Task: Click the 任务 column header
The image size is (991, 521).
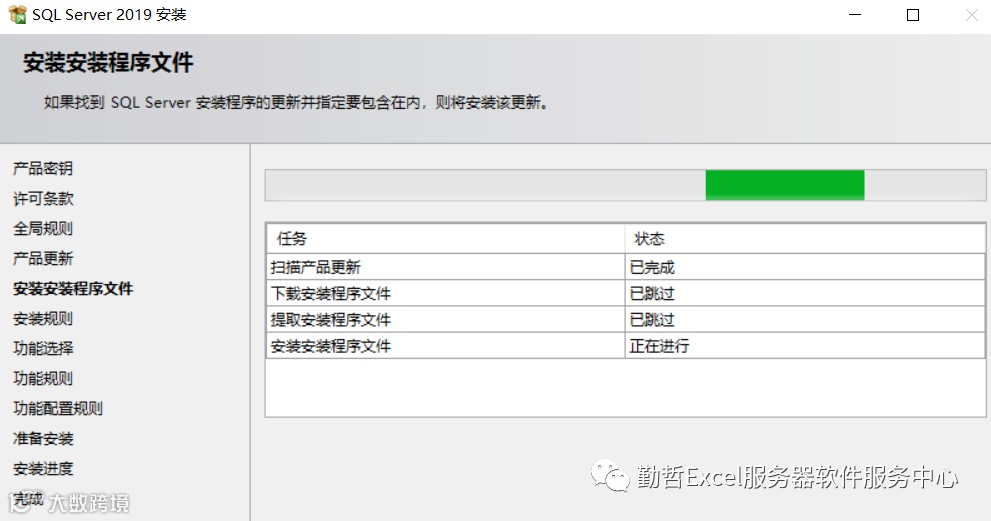Action: point(445,238)
